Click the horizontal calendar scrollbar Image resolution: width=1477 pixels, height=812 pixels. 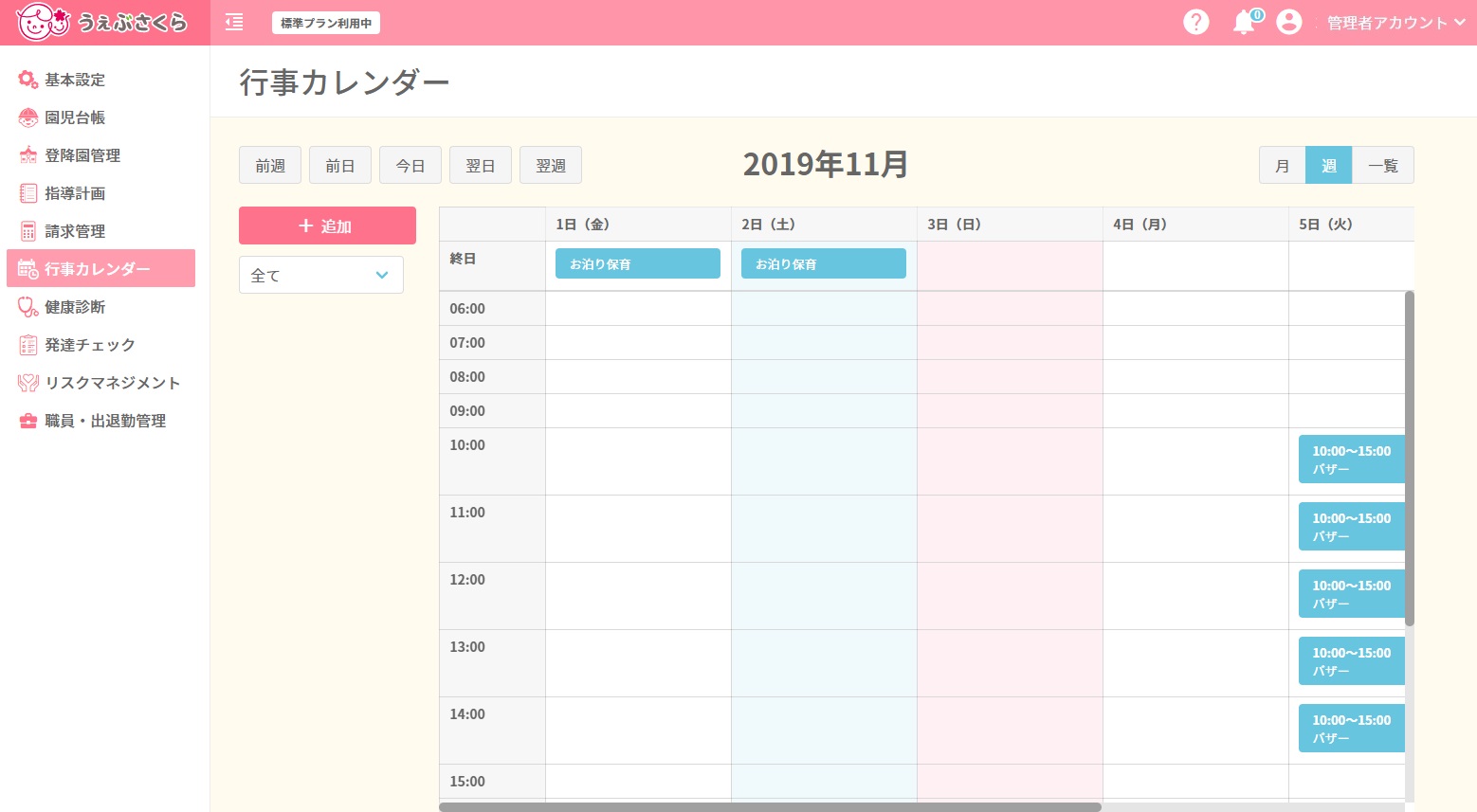click(770, 807)
